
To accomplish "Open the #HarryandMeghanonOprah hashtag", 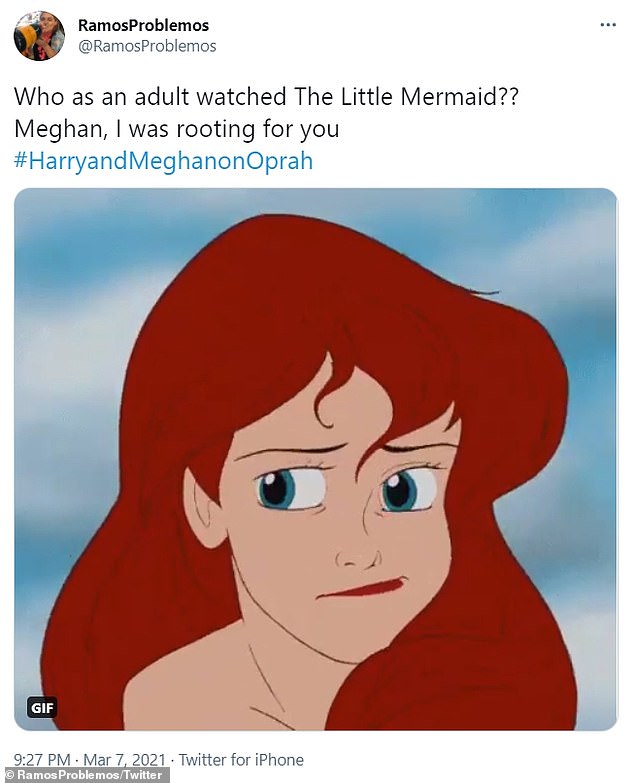I will click(x=164, y=161).
